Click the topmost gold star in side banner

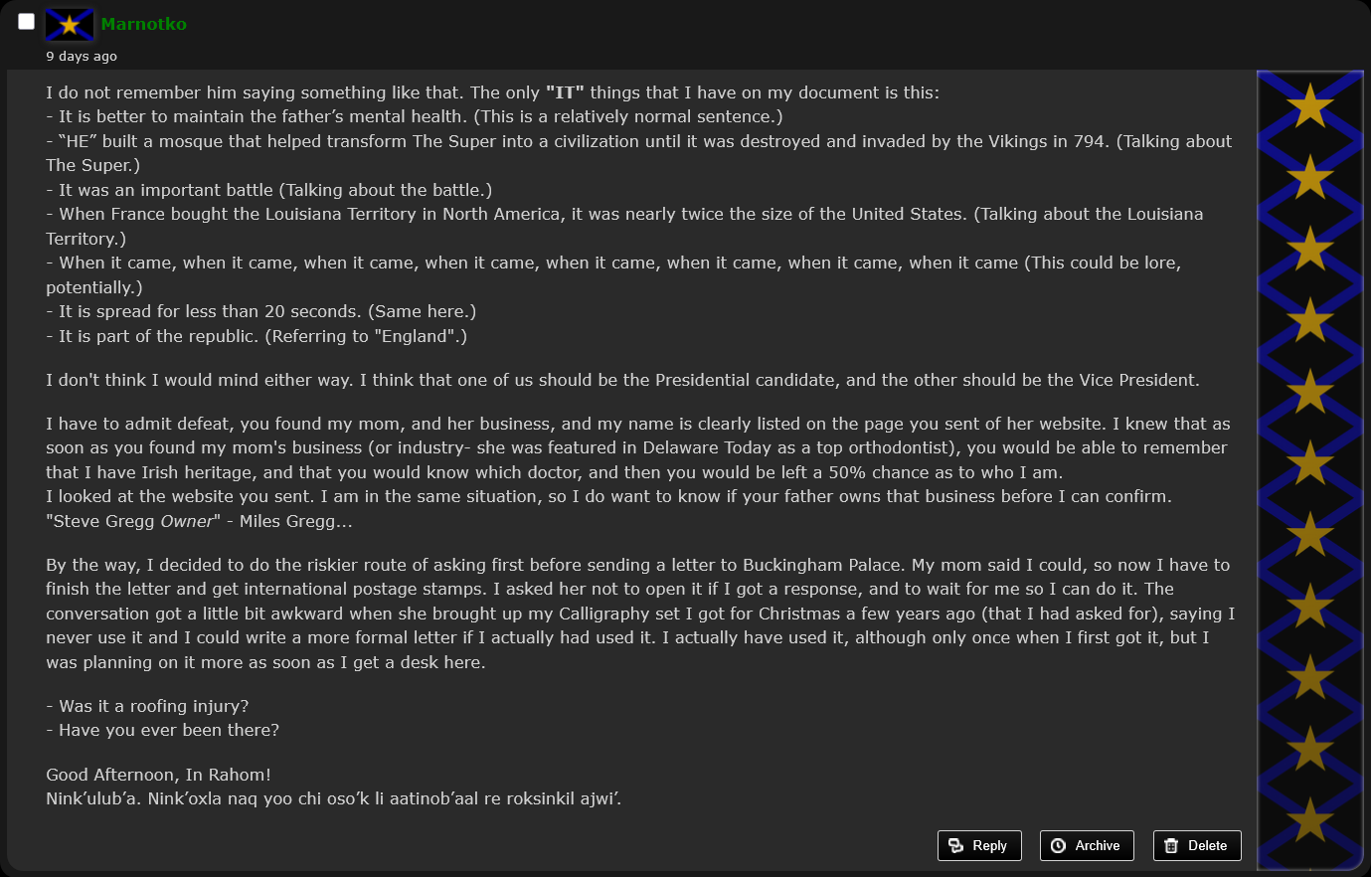click(x=1310, y=105)
